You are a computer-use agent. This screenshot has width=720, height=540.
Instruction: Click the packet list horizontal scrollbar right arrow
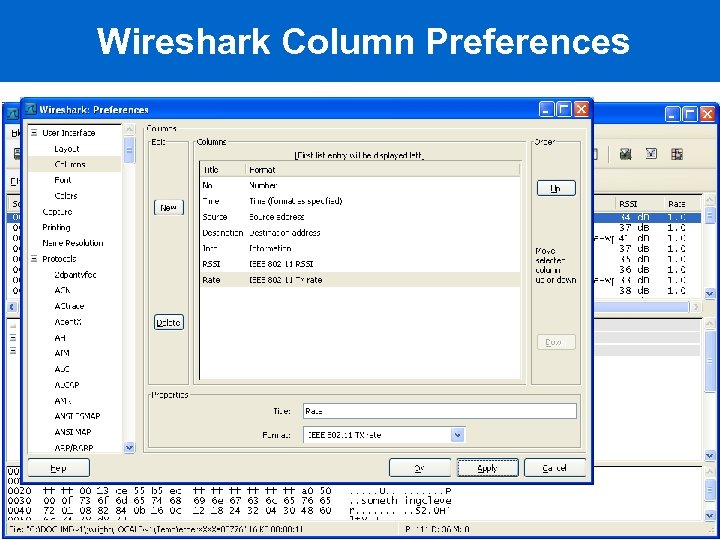tap(697, 307)
